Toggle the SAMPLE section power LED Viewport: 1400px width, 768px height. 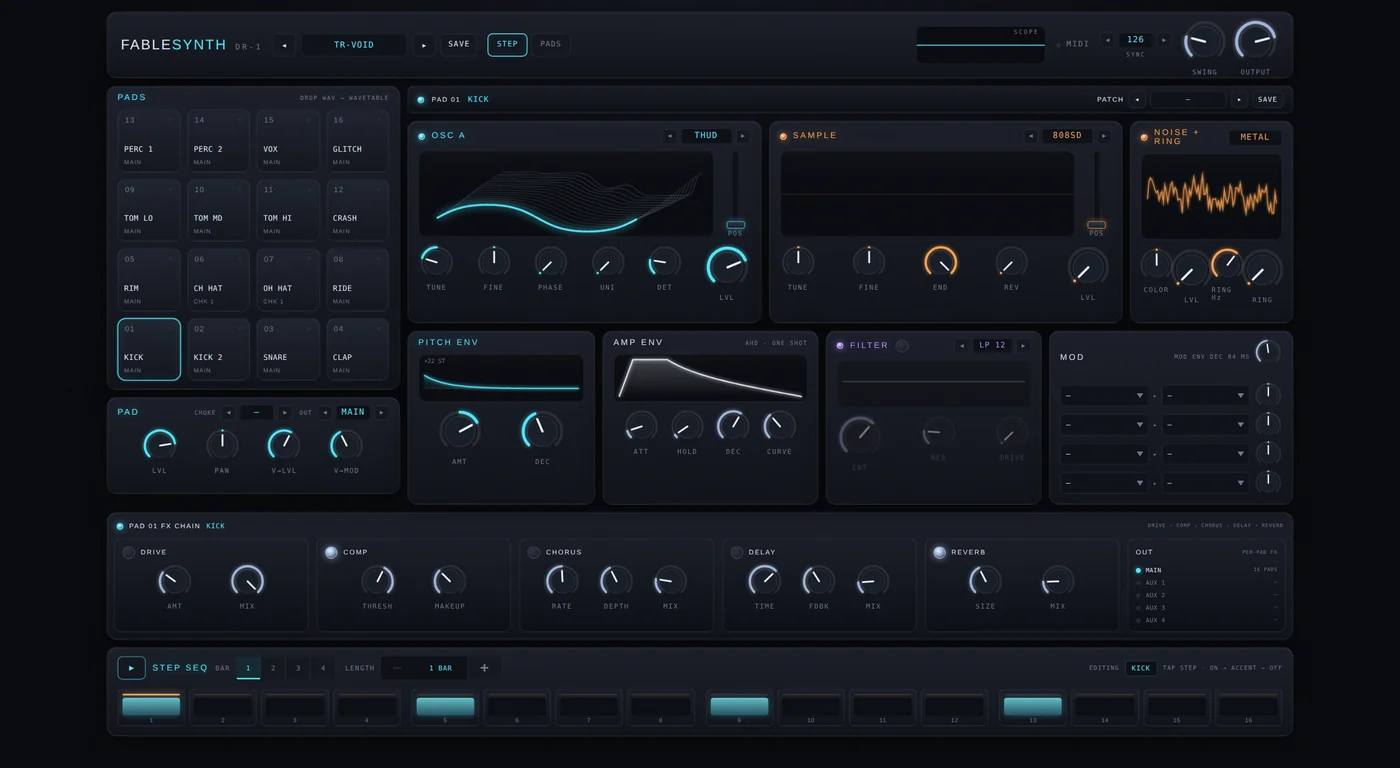tap(783, 136)
